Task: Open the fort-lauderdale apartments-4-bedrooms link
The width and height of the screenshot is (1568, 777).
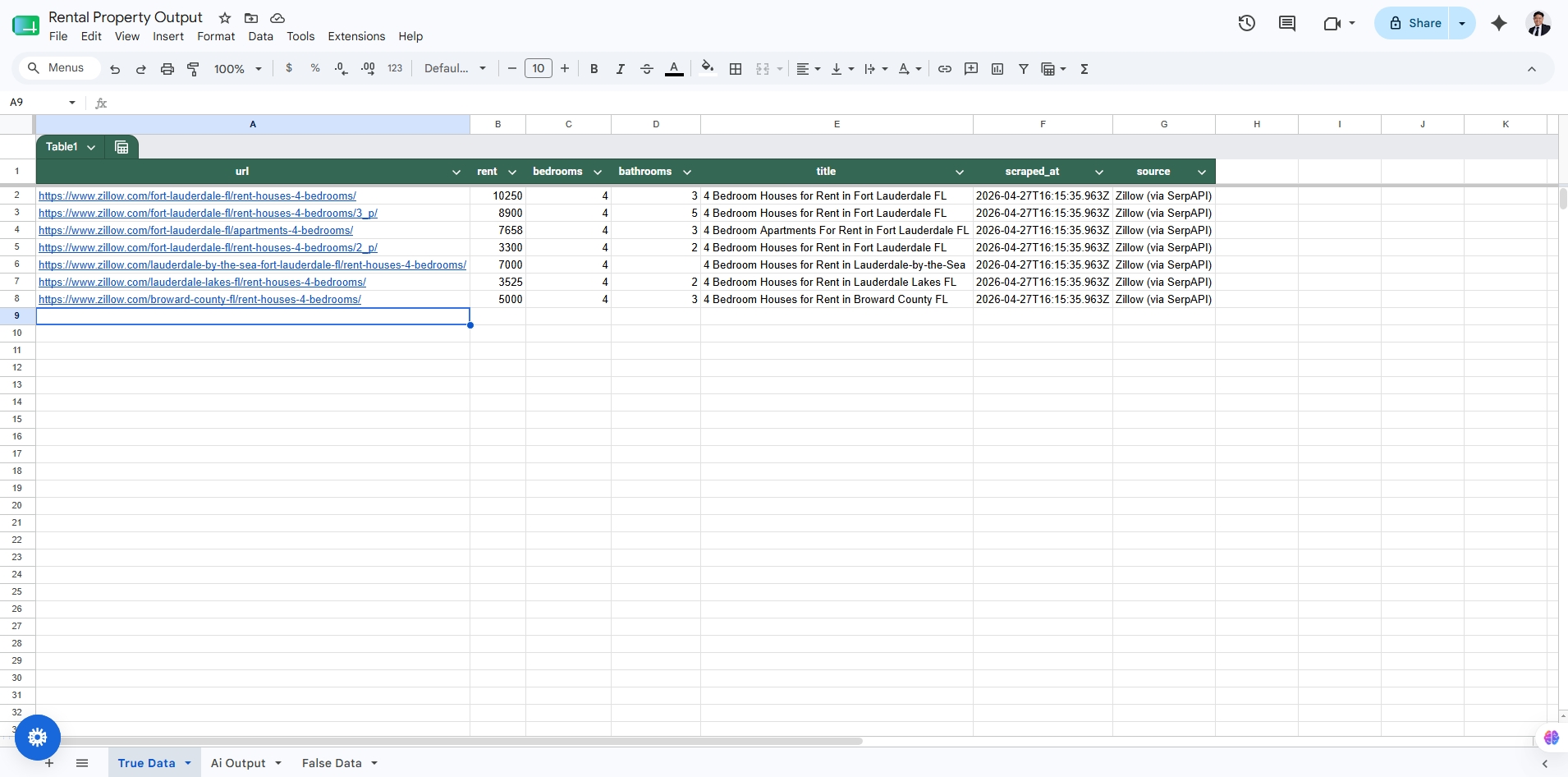Action: [195, 231]
